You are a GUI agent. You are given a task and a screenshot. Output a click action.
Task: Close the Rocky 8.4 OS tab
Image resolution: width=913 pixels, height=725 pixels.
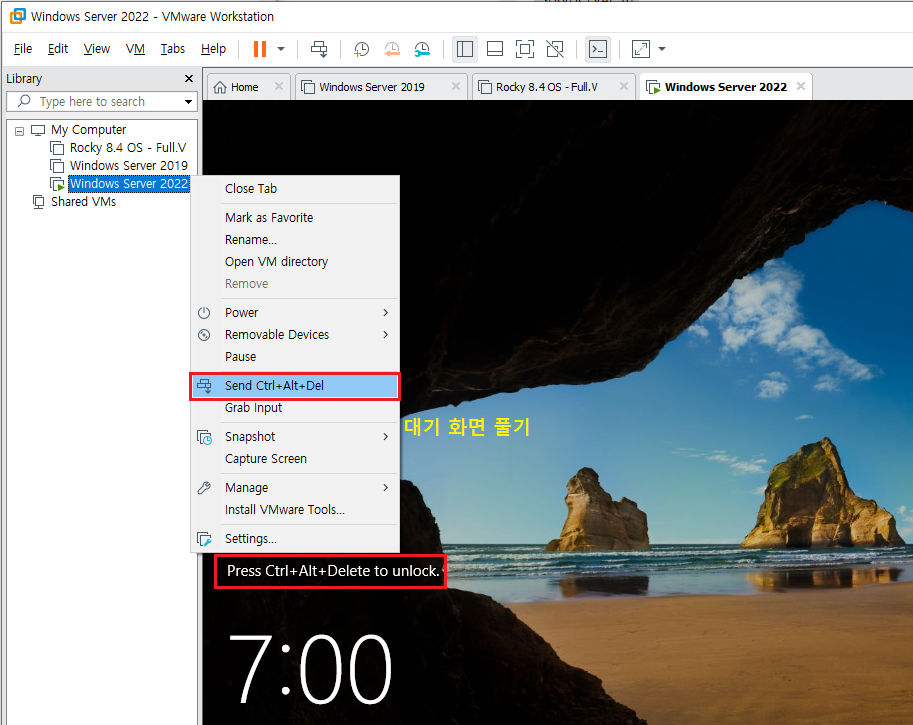point(624,86)
